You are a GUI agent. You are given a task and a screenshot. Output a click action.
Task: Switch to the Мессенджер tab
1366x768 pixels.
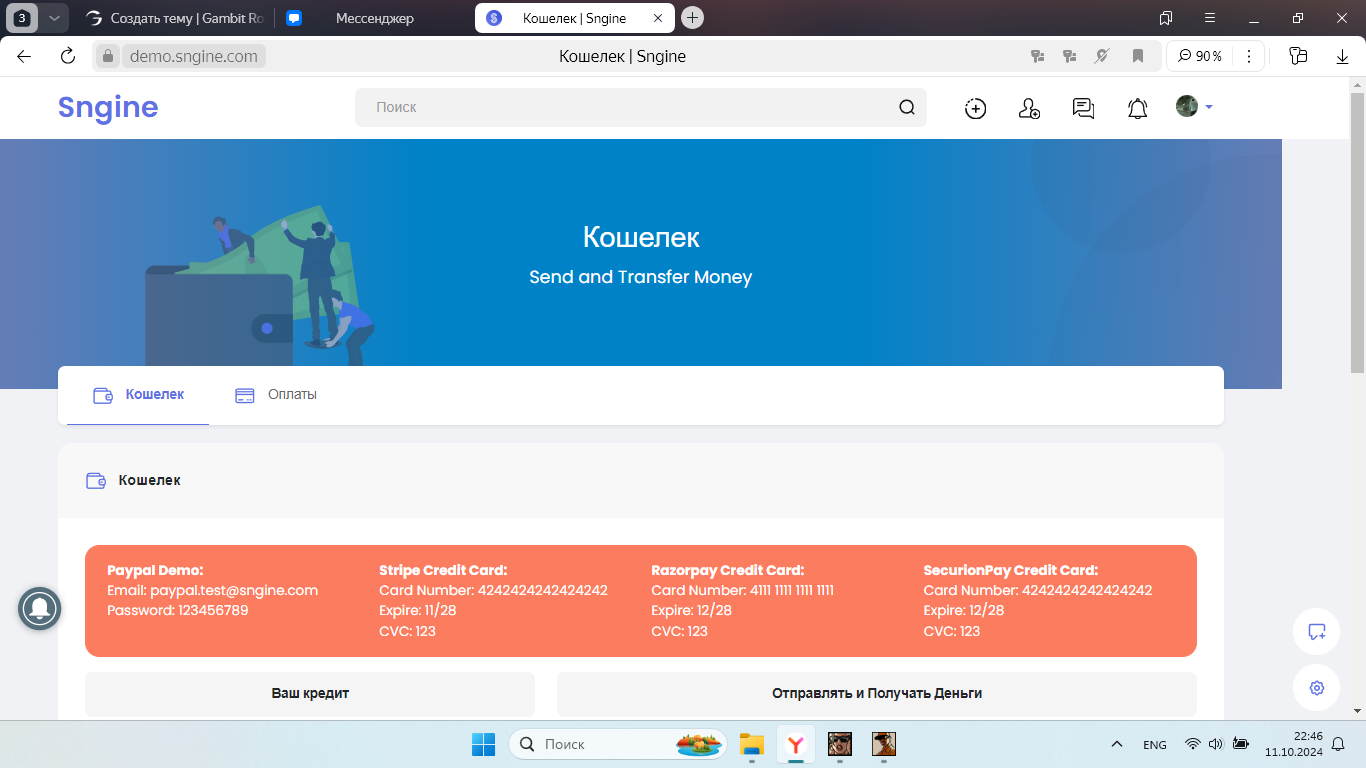tap(374, 18)
